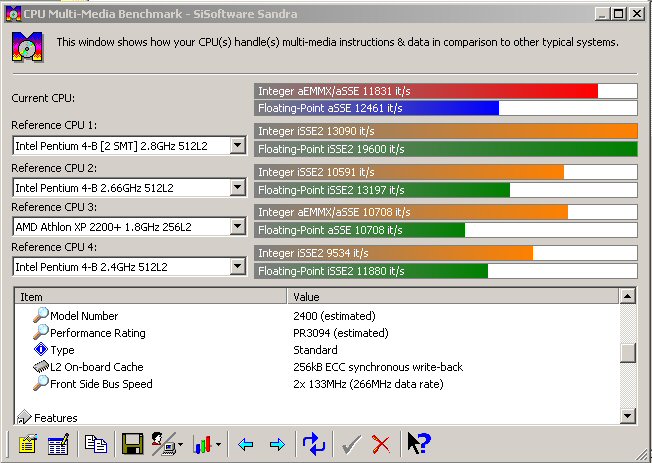Viewport: 652px width, 463px height.
Task: Click the Integer aEMMX/aSSE 10708 it/s bar
Action: 446,212
